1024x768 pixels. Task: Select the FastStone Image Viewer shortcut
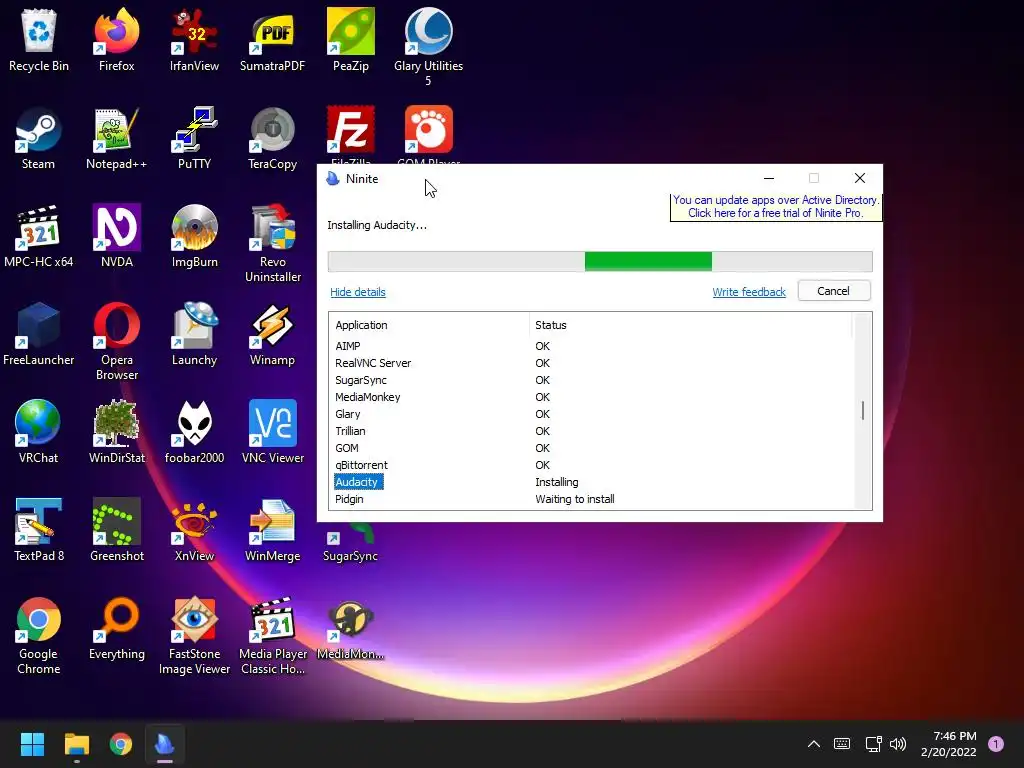[194, 635]
